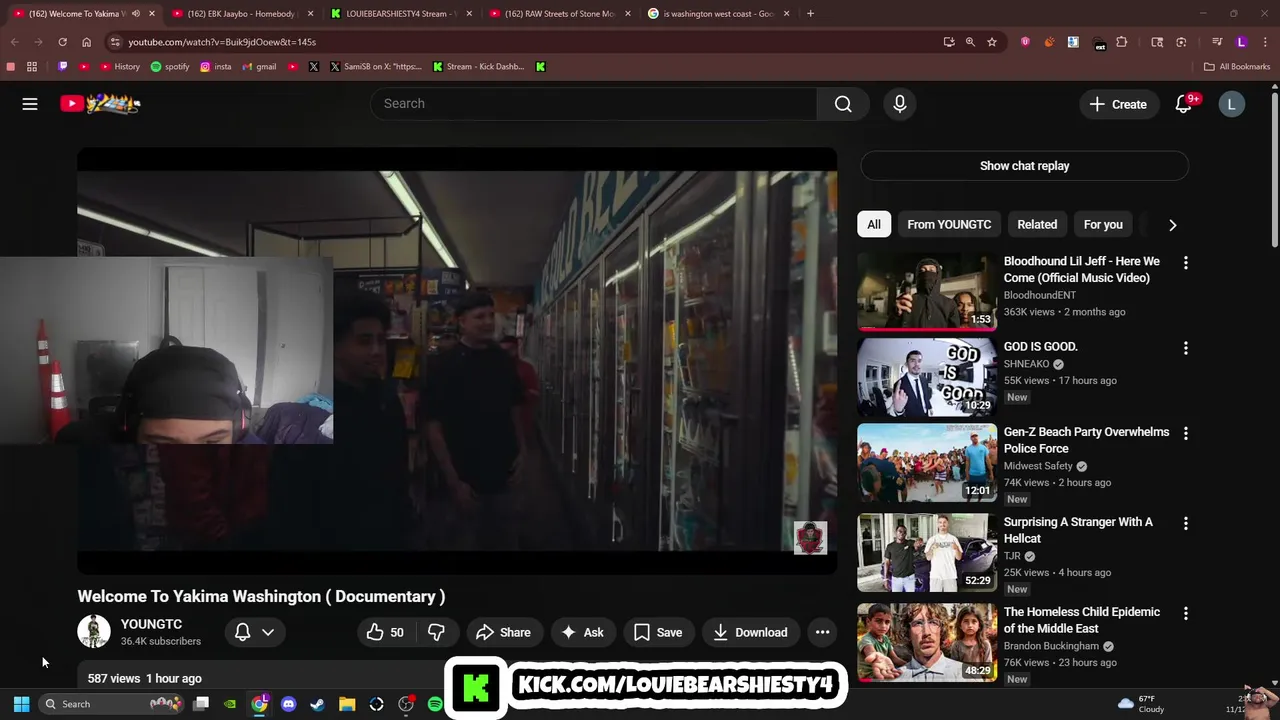Open File Explorer from the taskbar
The image size is (1280, 720).
[347, 704]
